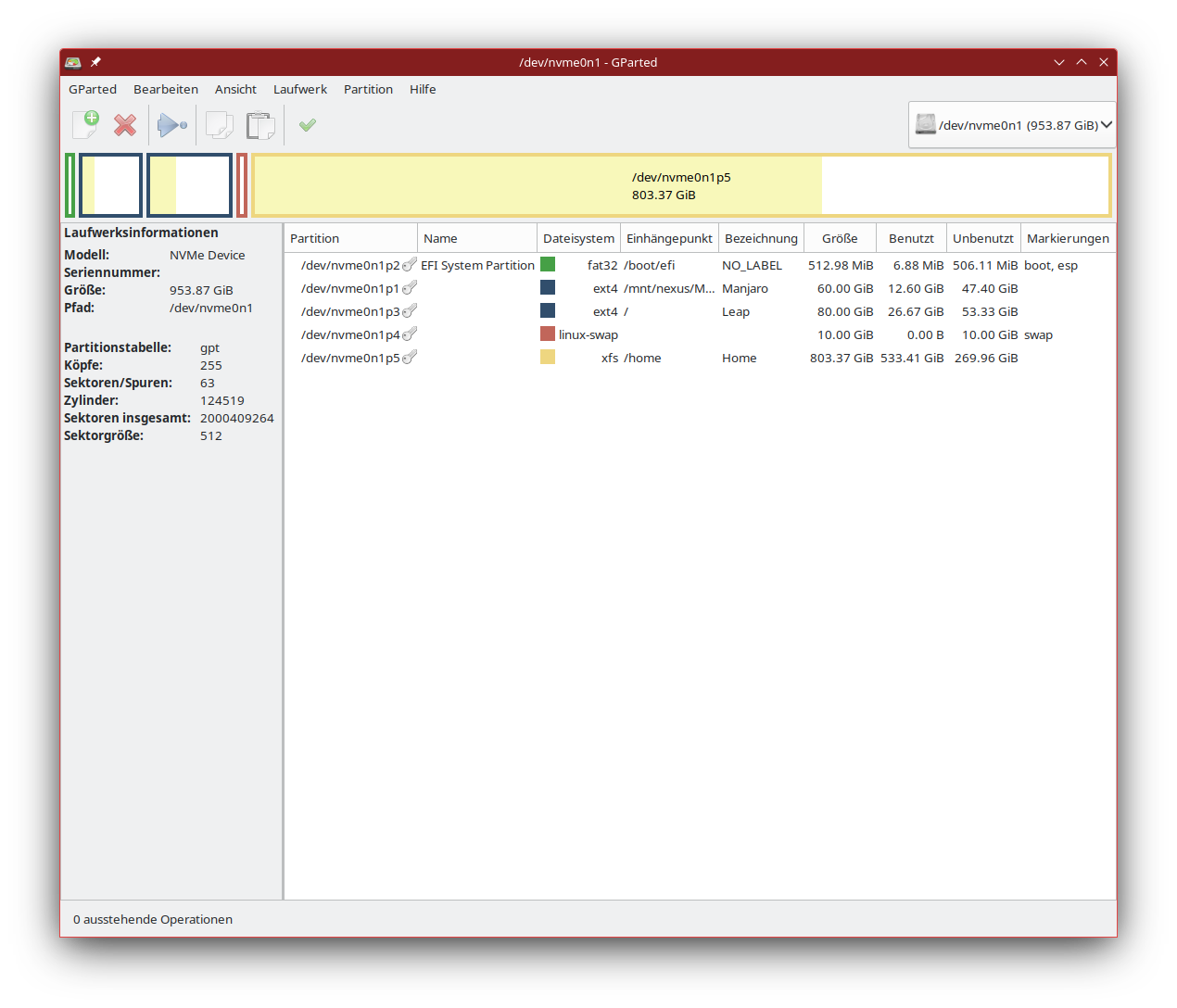Click the gpt partition table value
1177x1008 pixels.
[209, 347]
